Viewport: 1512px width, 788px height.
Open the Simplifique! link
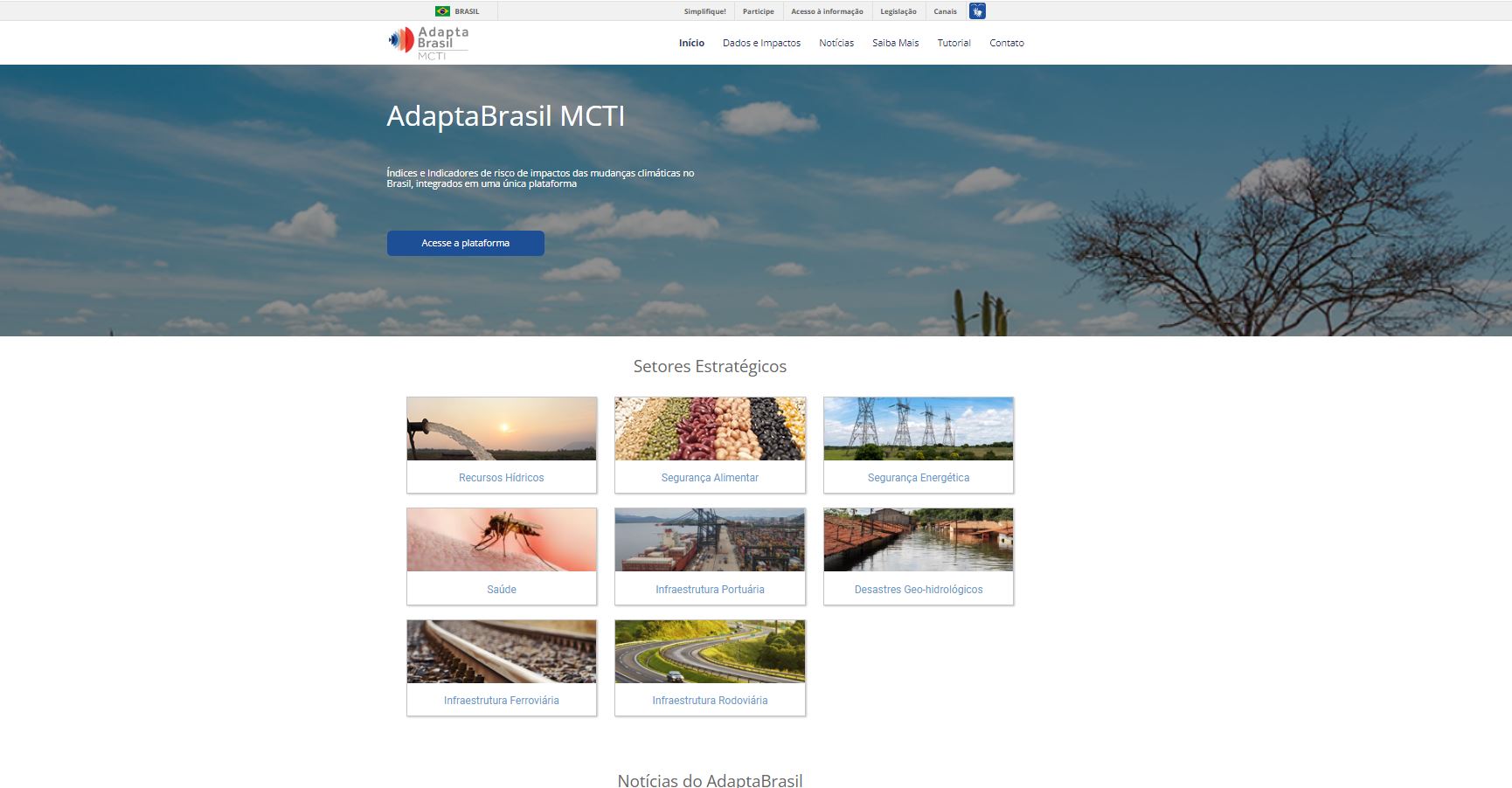(704, 11)
